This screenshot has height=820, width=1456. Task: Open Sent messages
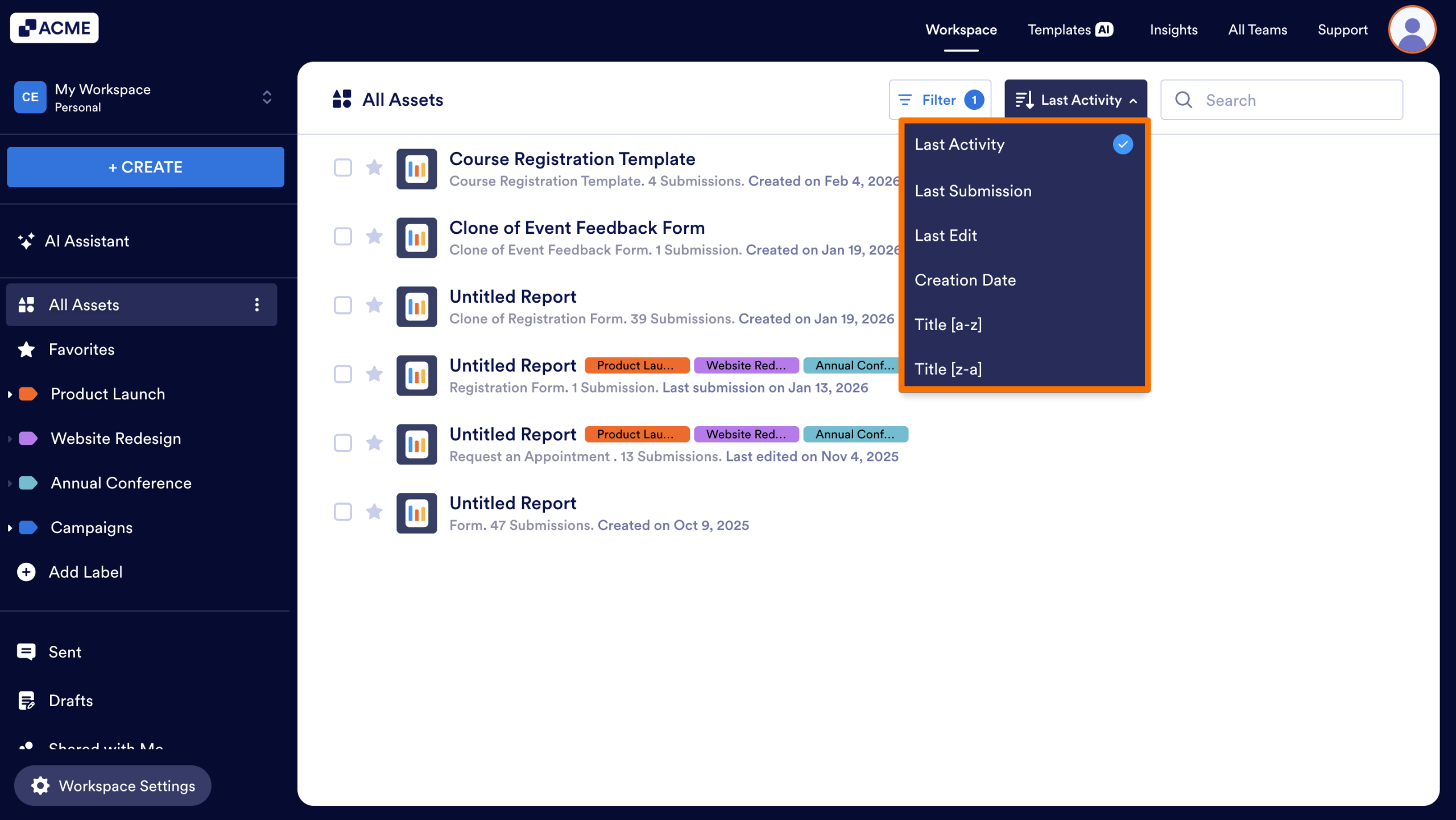[64, 652]
